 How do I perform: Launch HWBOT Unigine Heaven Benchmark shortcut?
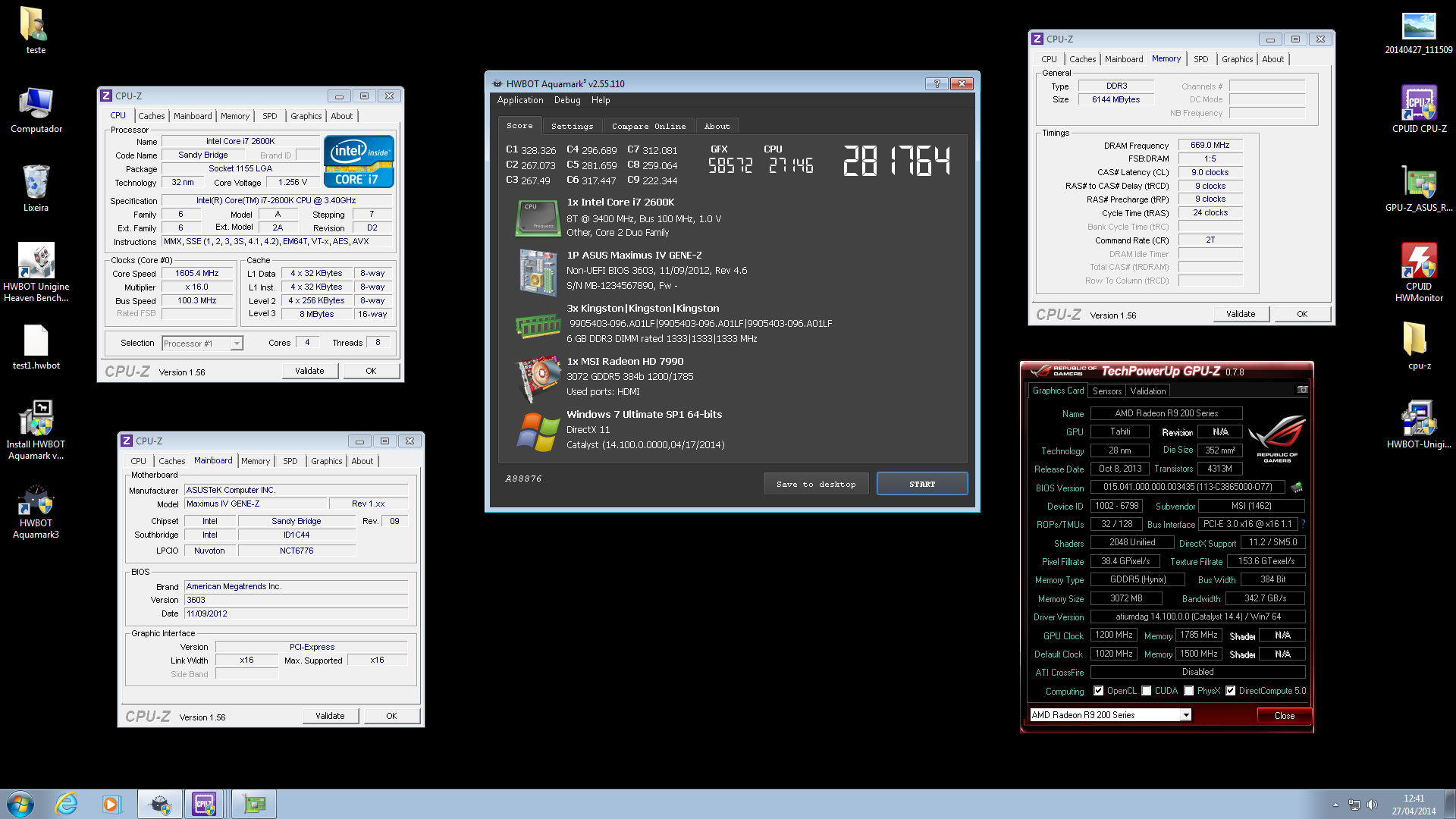coord(36,271)
